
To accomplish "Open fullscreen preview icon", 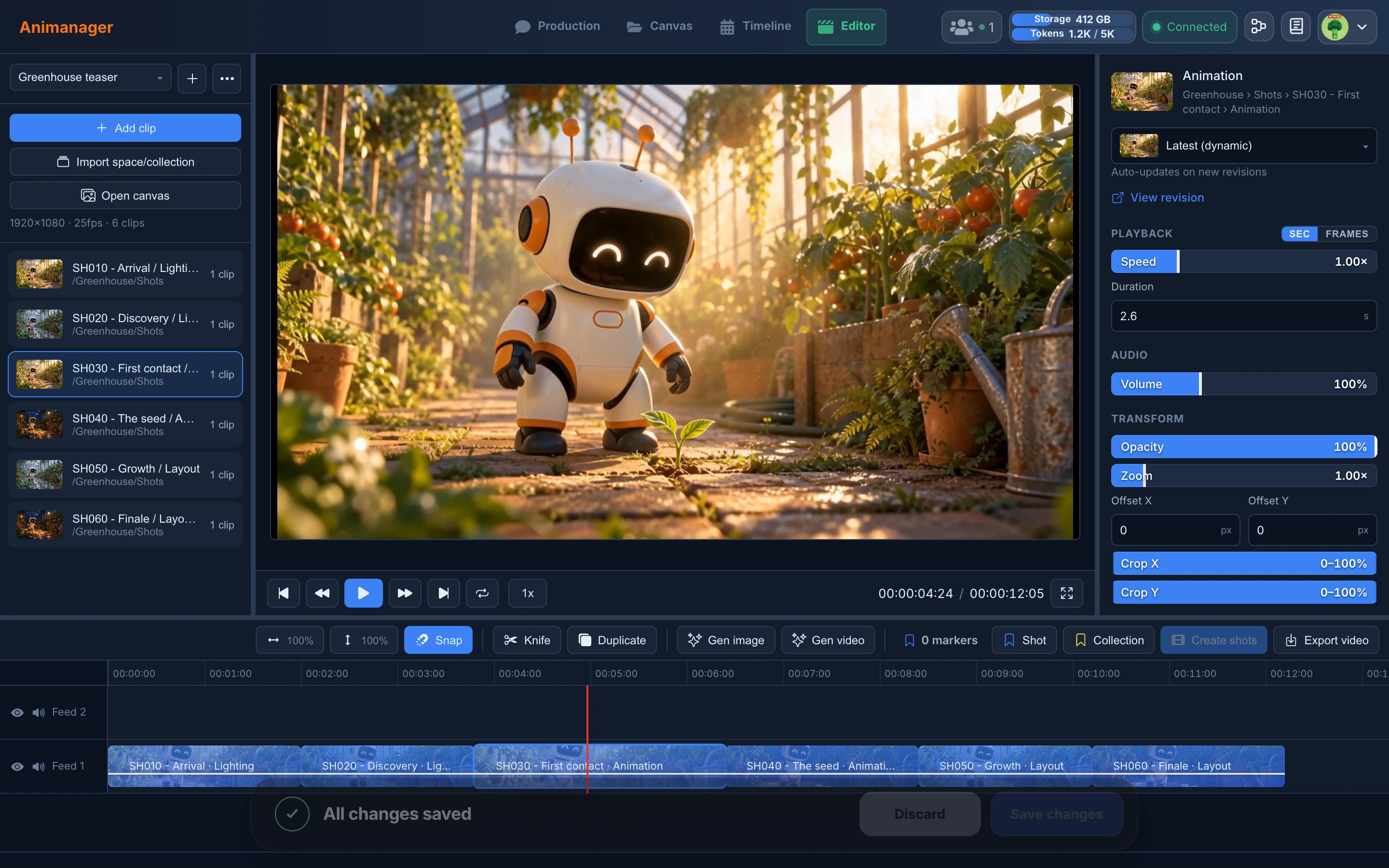I will click(1066, 593).
